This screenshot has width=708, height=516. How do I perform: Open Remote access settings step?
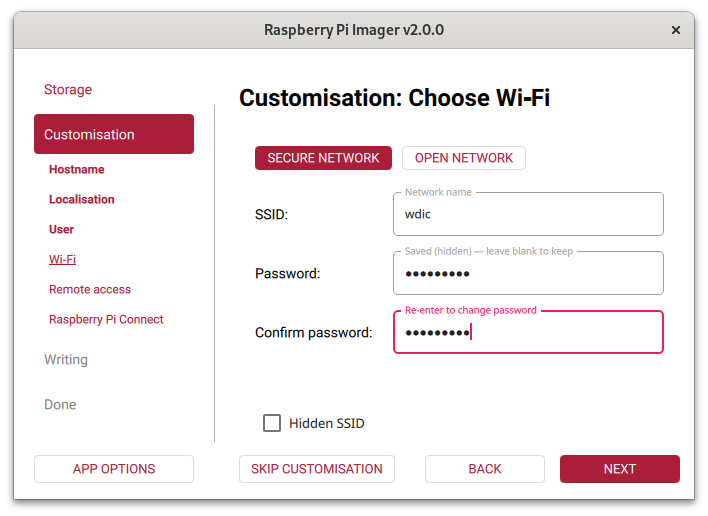tap(90, 290)
